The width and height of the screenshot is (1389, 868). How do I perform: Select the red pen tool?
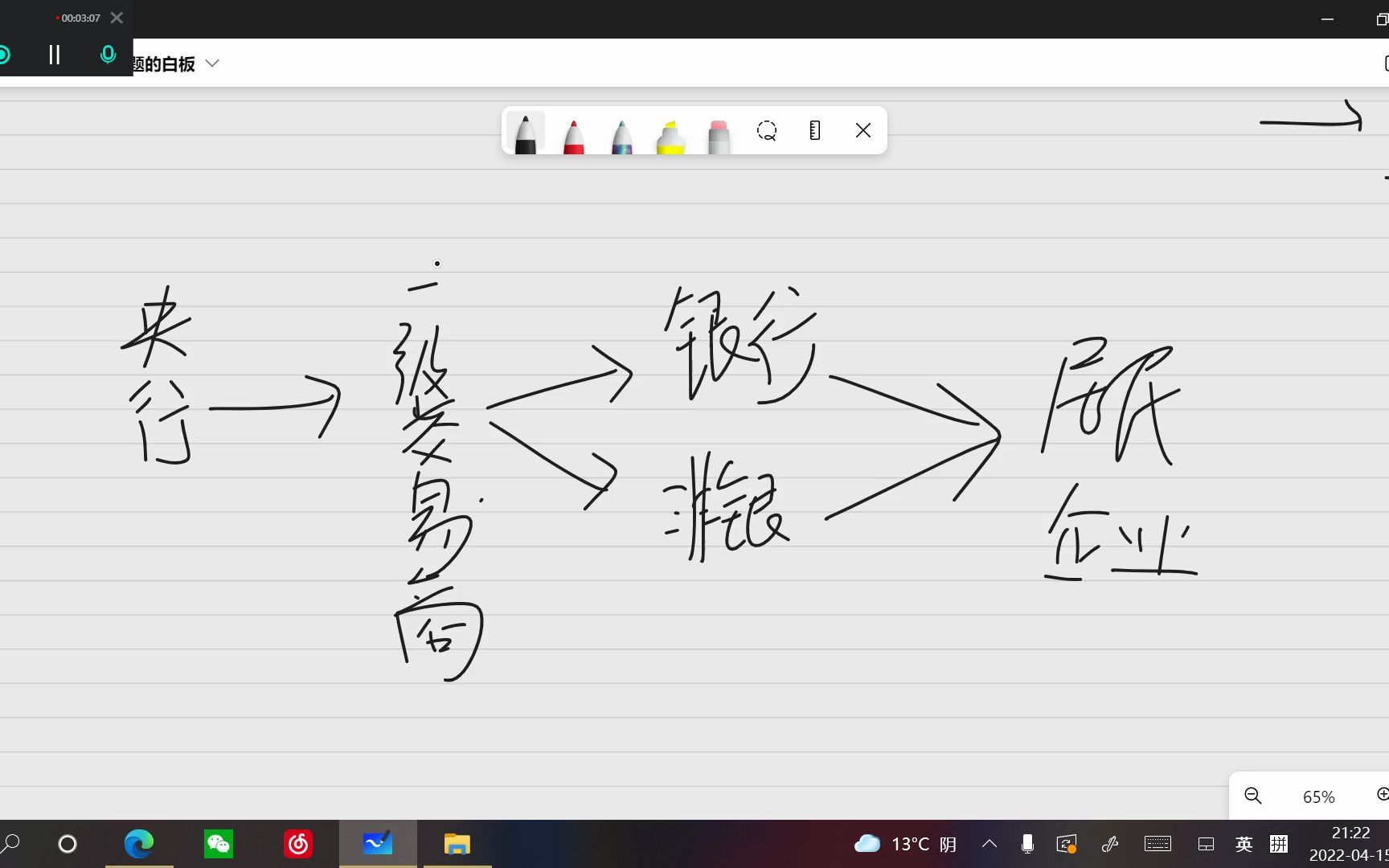[574, 135]
